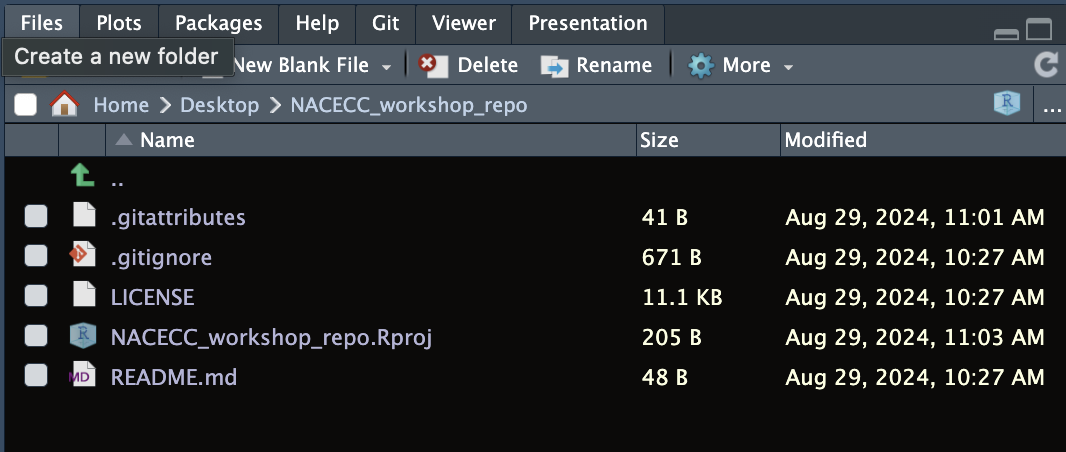
Task: Maximize the Files pane
Action: (1041, 29)
